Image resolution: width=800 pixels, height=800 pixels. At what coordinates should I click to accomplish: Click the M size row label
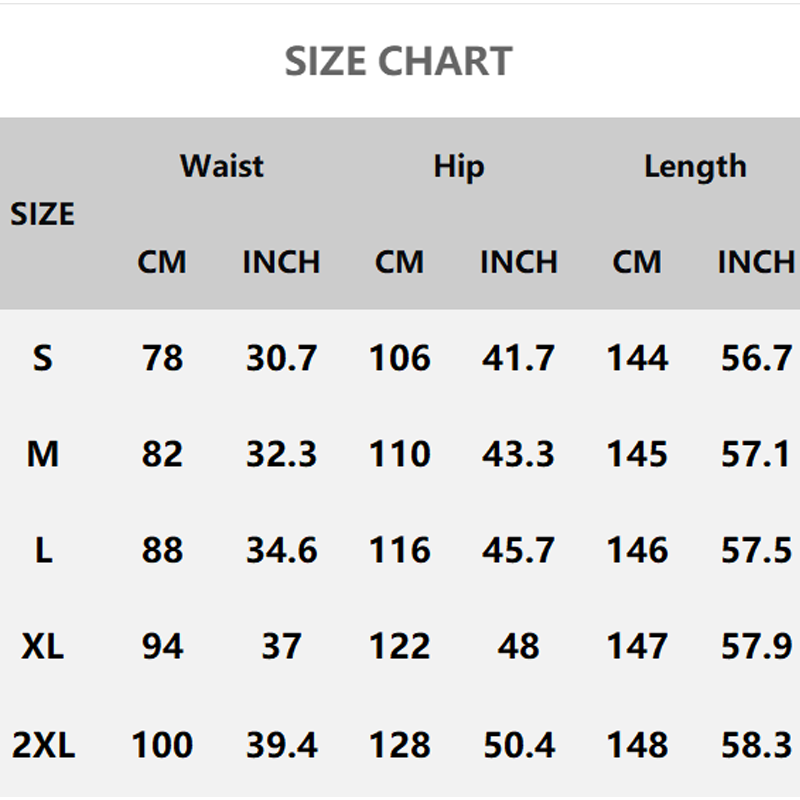click(x=42, y=454)
